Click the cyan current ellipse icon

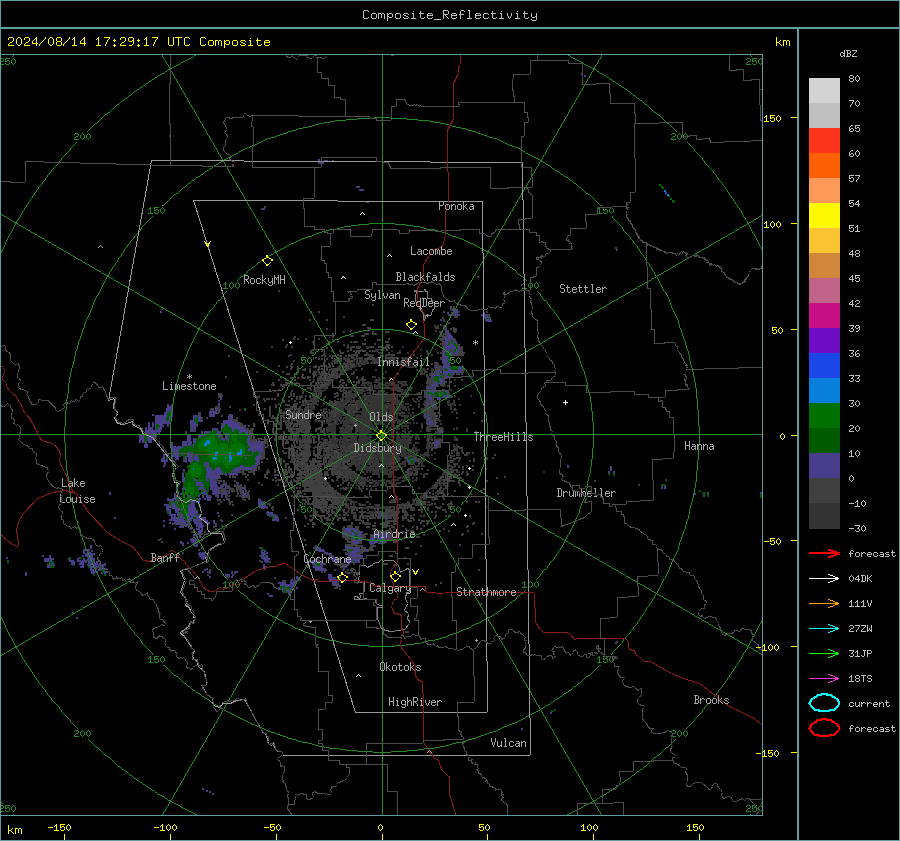click(x=824, y=703)
